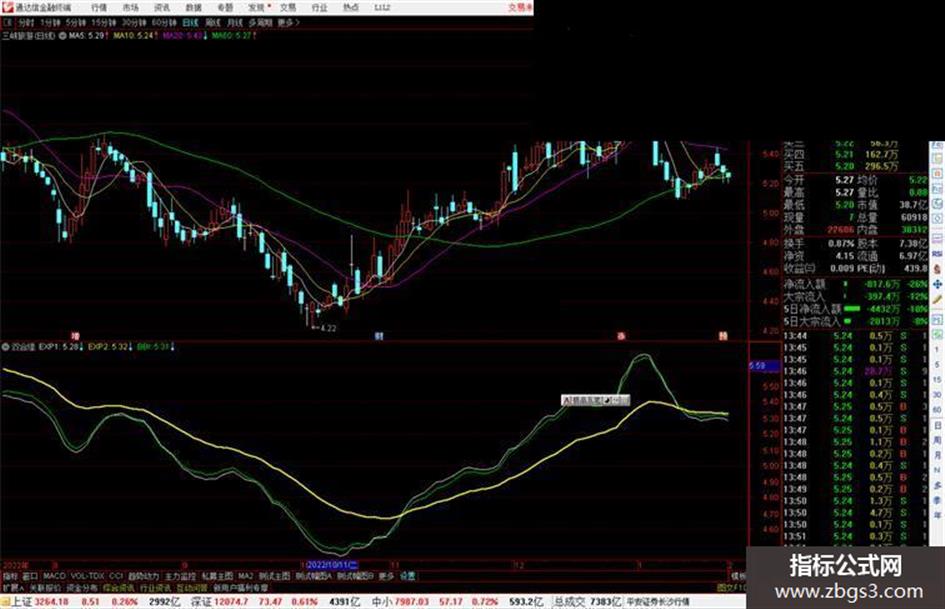
Task: Switch chart to 1分钟 period
Action: (50, 22)
